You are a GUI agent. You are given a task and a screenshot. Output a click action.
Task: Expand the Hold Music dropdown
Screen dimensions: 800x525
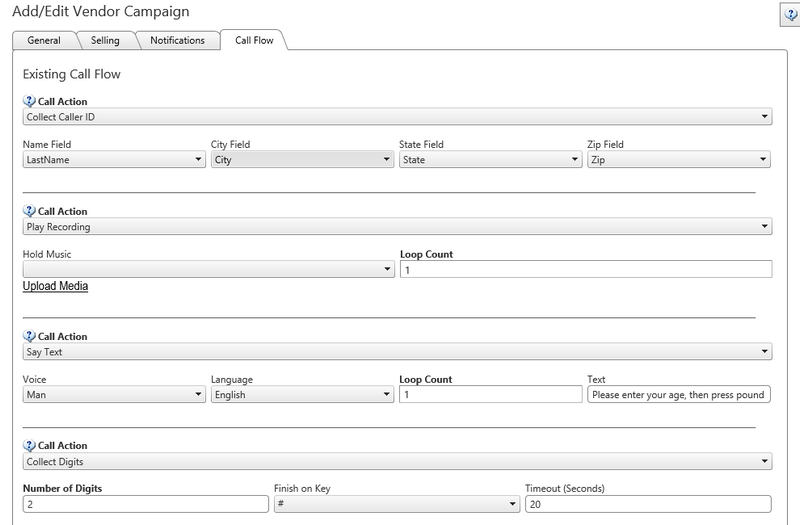[208, 269]
